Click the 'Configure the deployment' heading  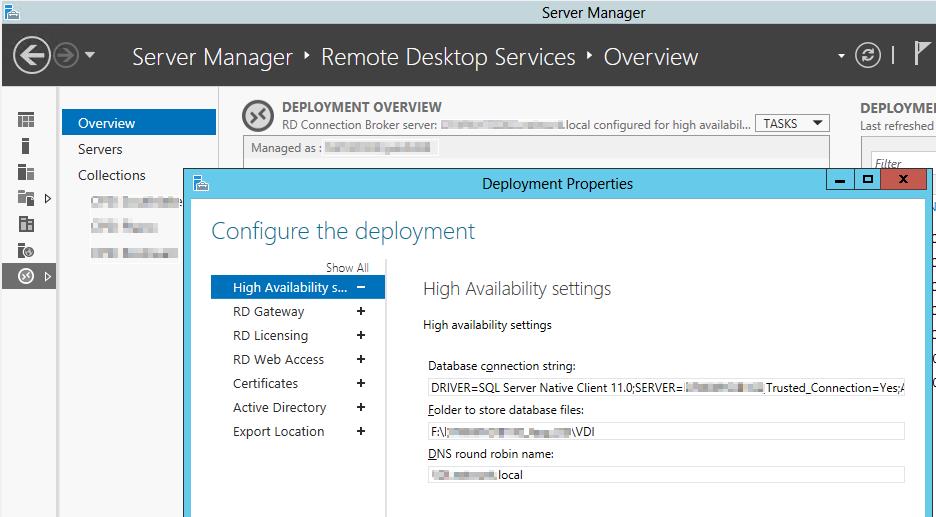[343, 231]
